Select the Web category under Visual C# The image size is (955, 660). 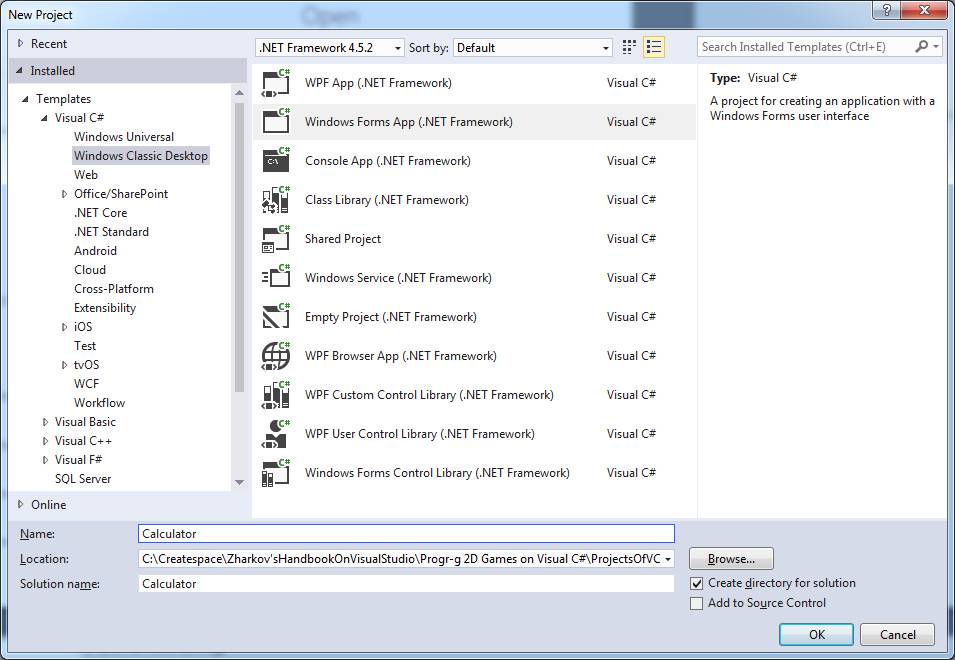(86, 175)
